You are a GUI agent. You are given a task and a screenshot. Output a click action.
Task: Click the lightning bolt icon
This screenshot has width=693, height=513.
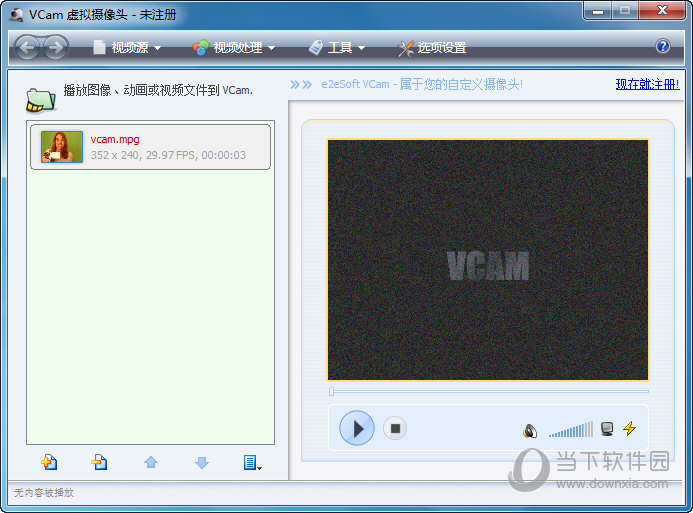(x=629, y=428)
